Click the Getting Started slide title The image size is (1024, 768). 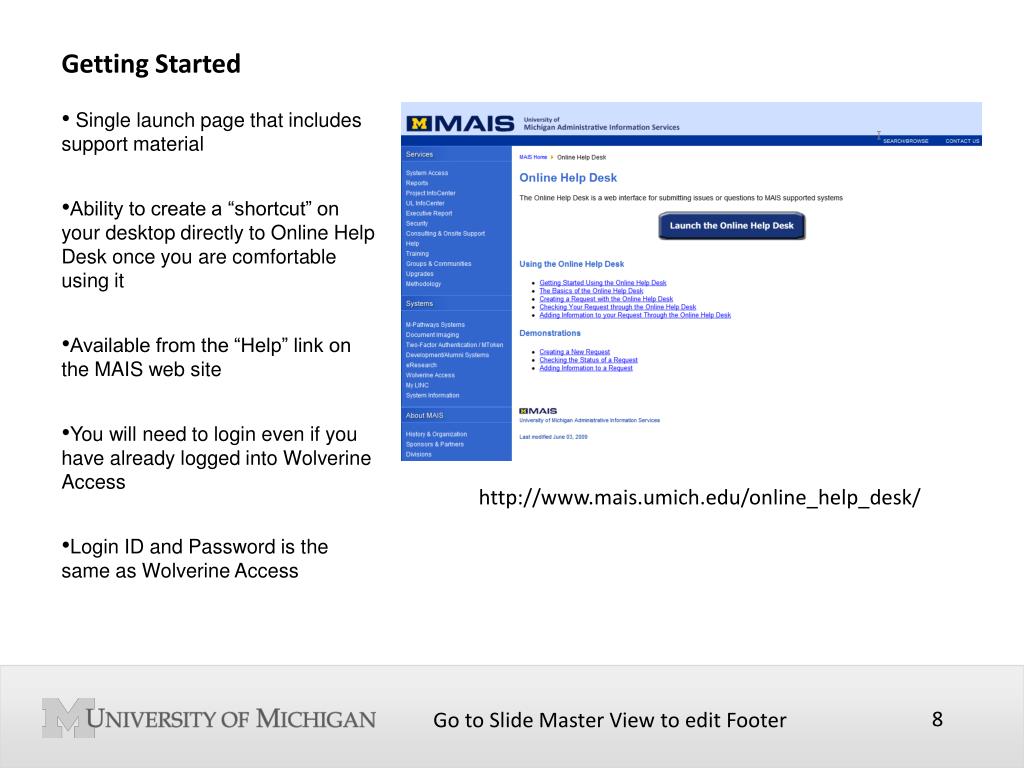[151, 64]
